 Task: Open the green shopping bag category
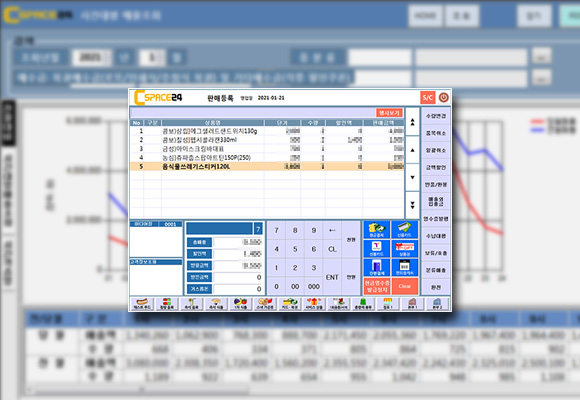point(363,304)
